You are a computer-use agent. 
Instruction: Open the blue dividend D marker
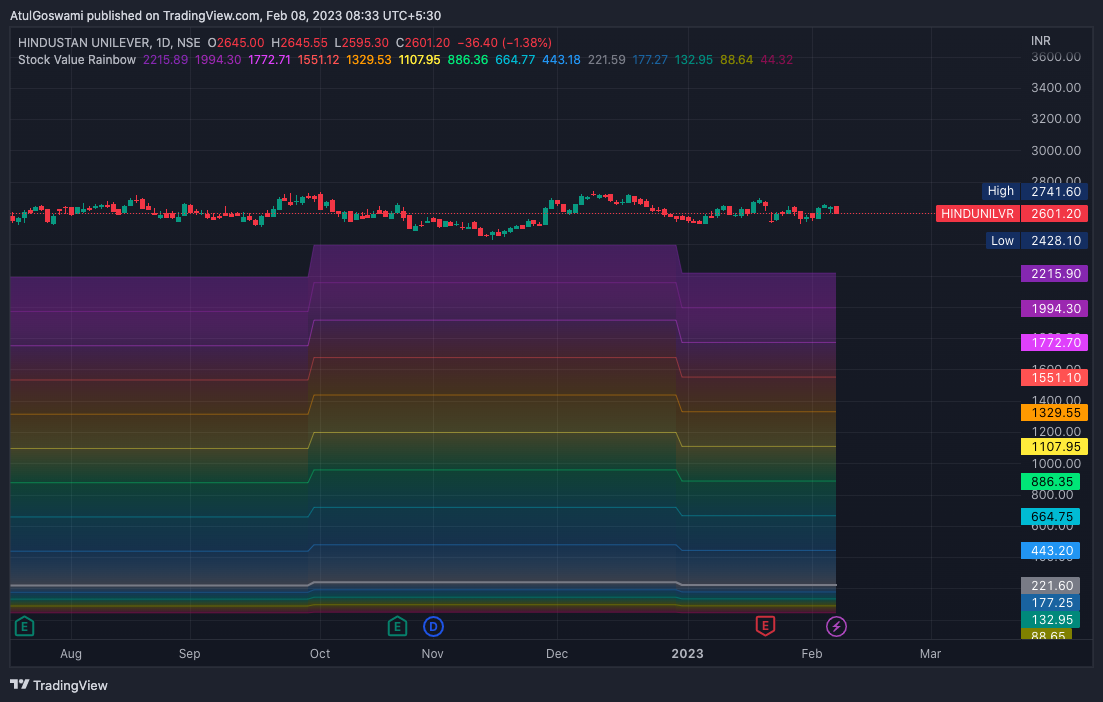point(433,626)
